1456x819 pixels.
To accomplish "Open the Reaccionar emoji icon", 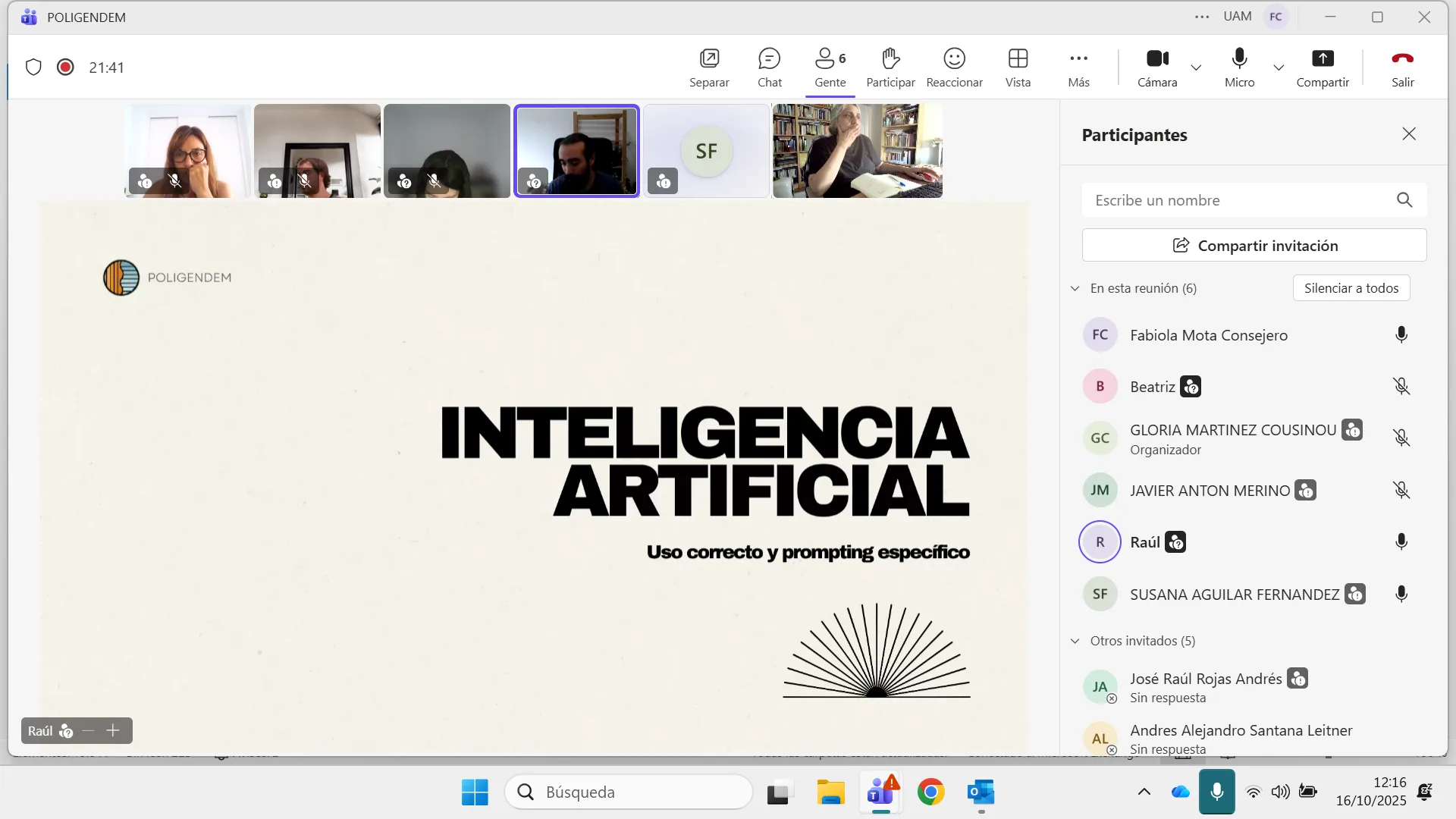I will 954,59.
